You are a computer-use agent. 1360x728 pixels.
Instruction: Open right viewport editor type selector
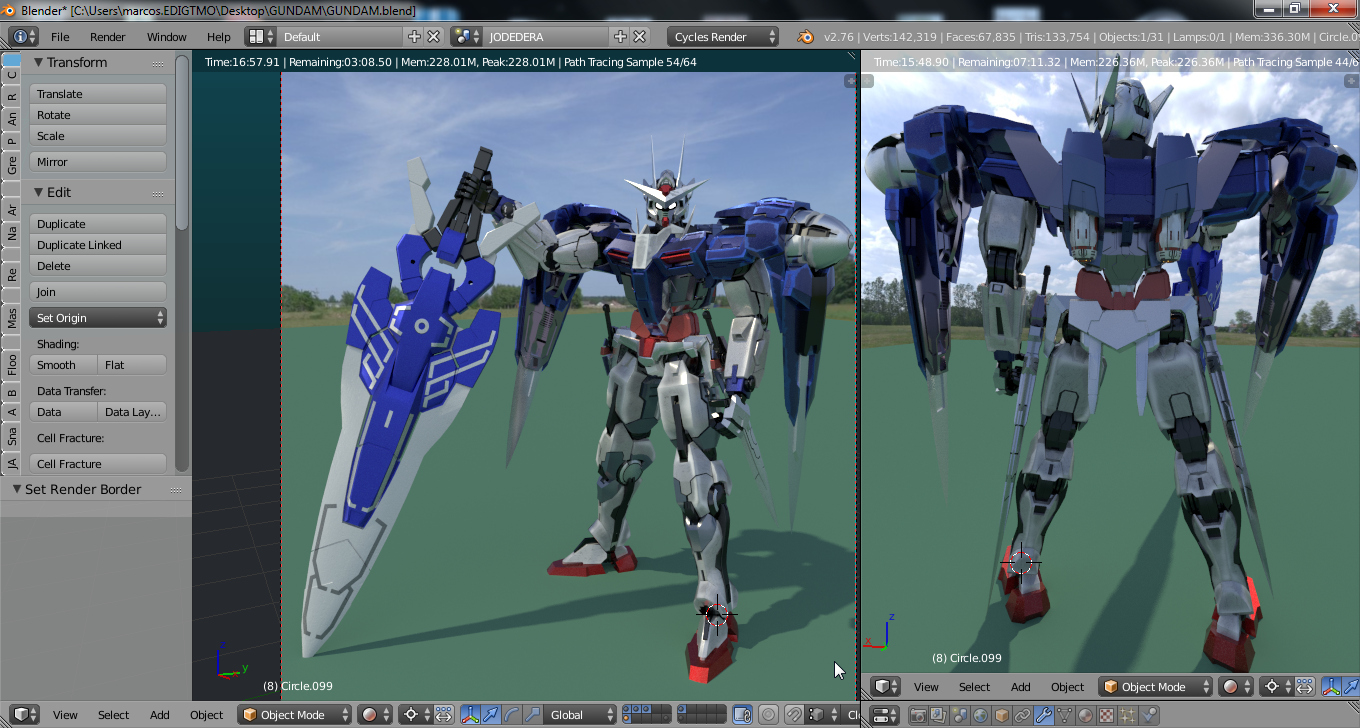click(885, 687)
